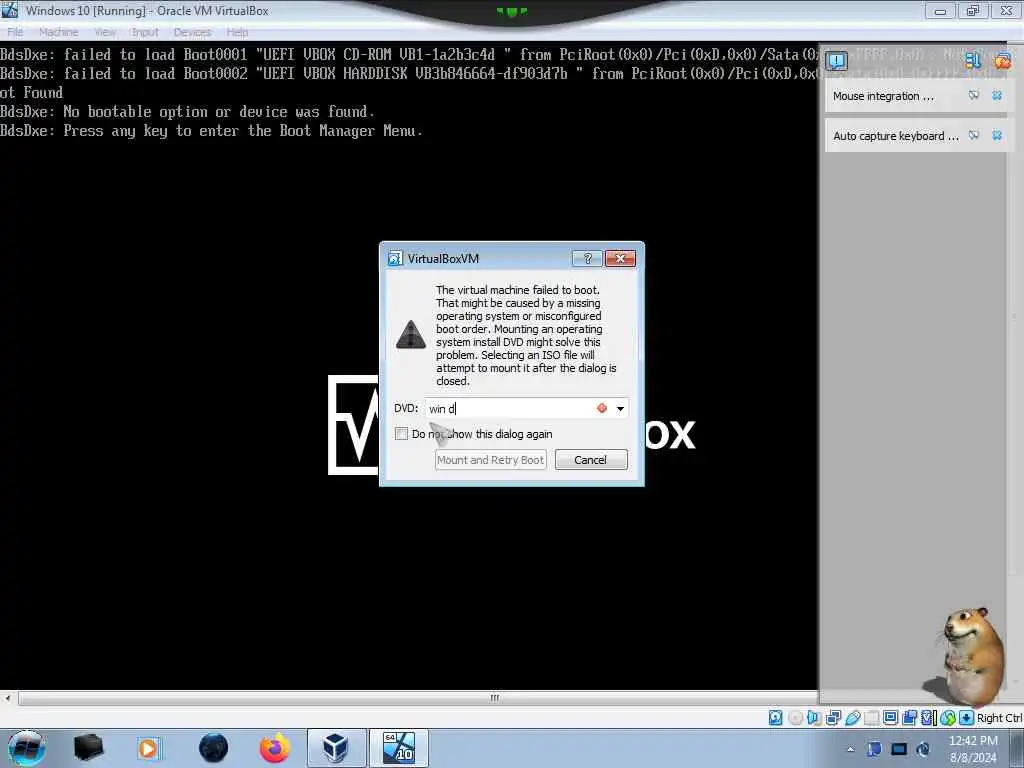The height and width of the screenshot is (768, 1024).
Task: Open the Windows Start menu orb
Action: pyautogui.click(x=27, y=748)
